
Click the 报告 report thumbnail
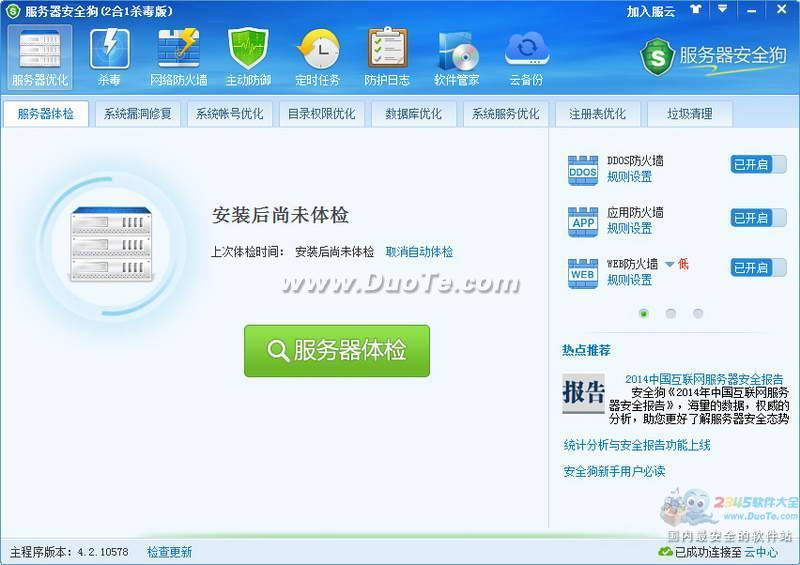583,393
